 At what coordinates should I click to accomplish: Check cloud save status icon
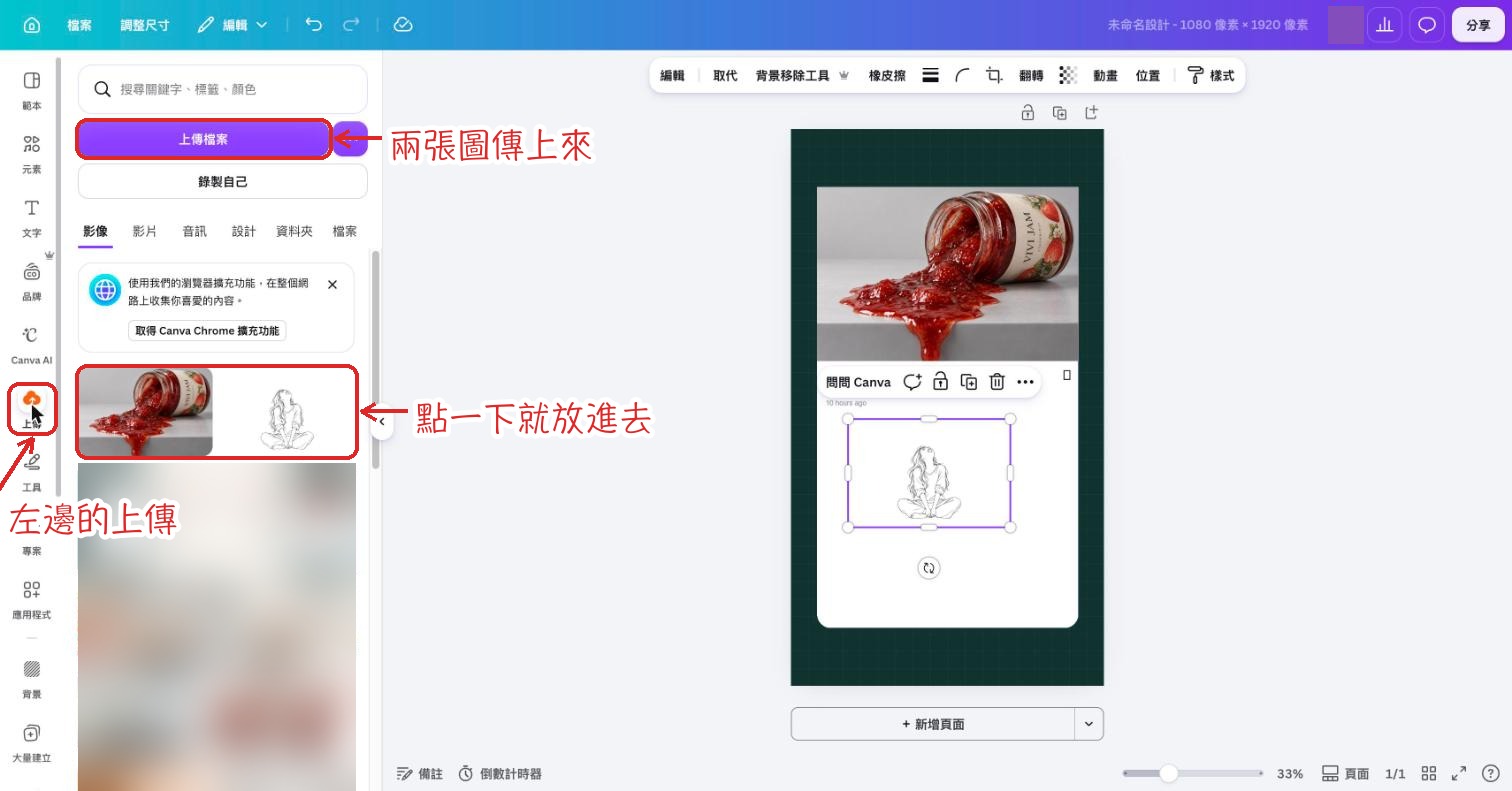[403, 25]
